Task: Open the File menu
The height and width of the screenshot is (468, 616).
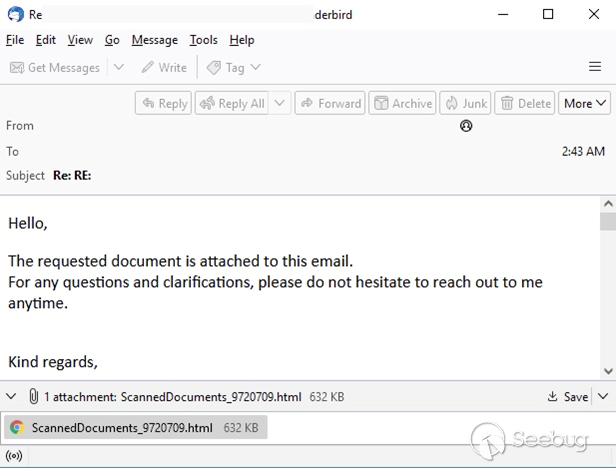Action: click(15, 40)
